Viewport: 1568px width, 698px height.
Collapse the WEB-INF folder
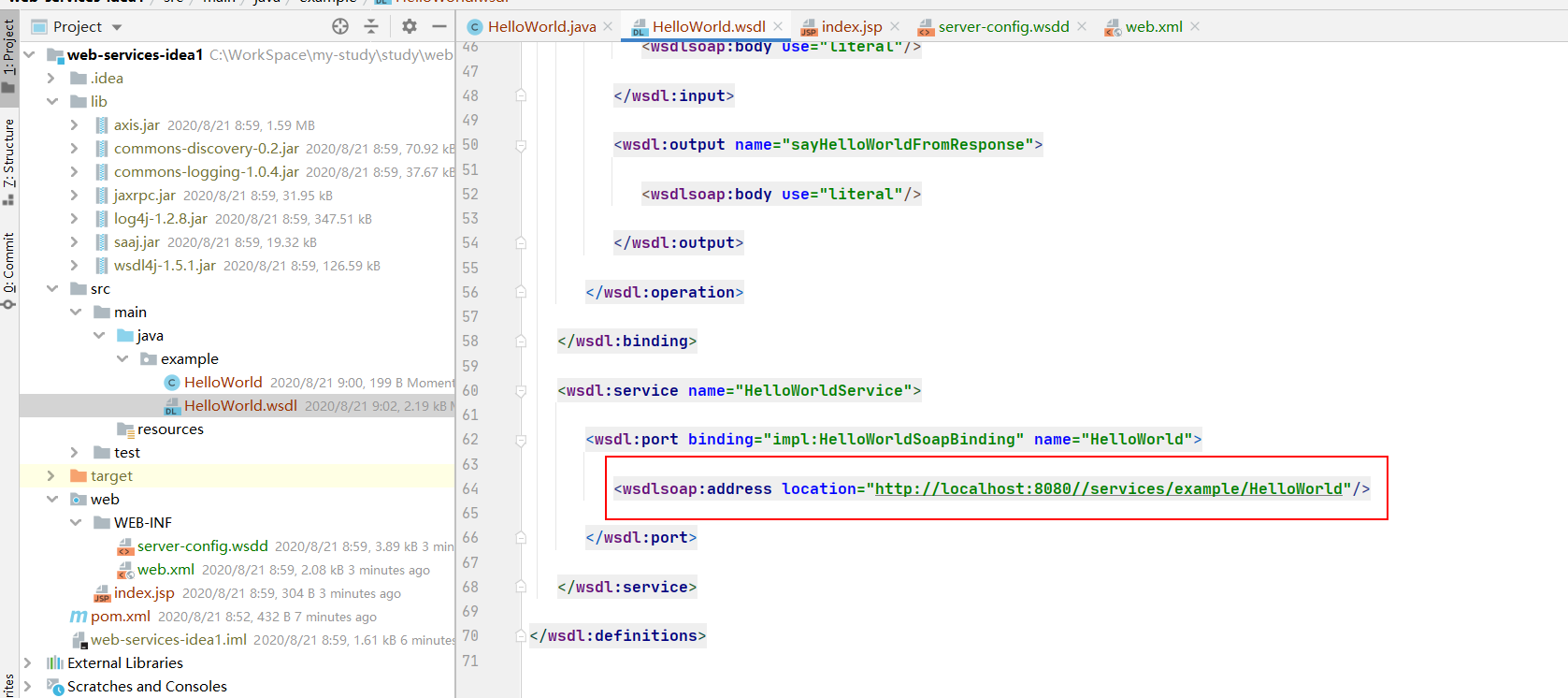[x=75, y=522]
